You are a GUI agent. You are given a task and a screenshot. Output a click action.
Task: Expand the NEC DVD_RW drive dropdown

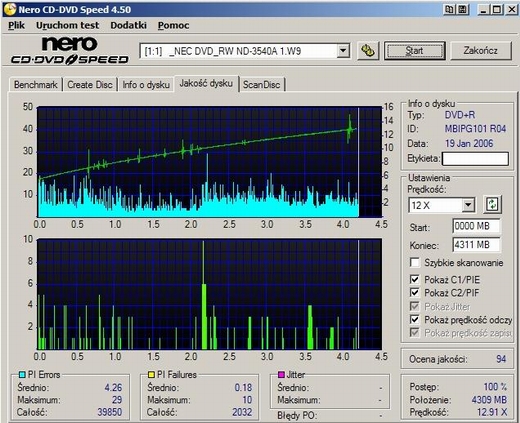[x=343, y=51]
